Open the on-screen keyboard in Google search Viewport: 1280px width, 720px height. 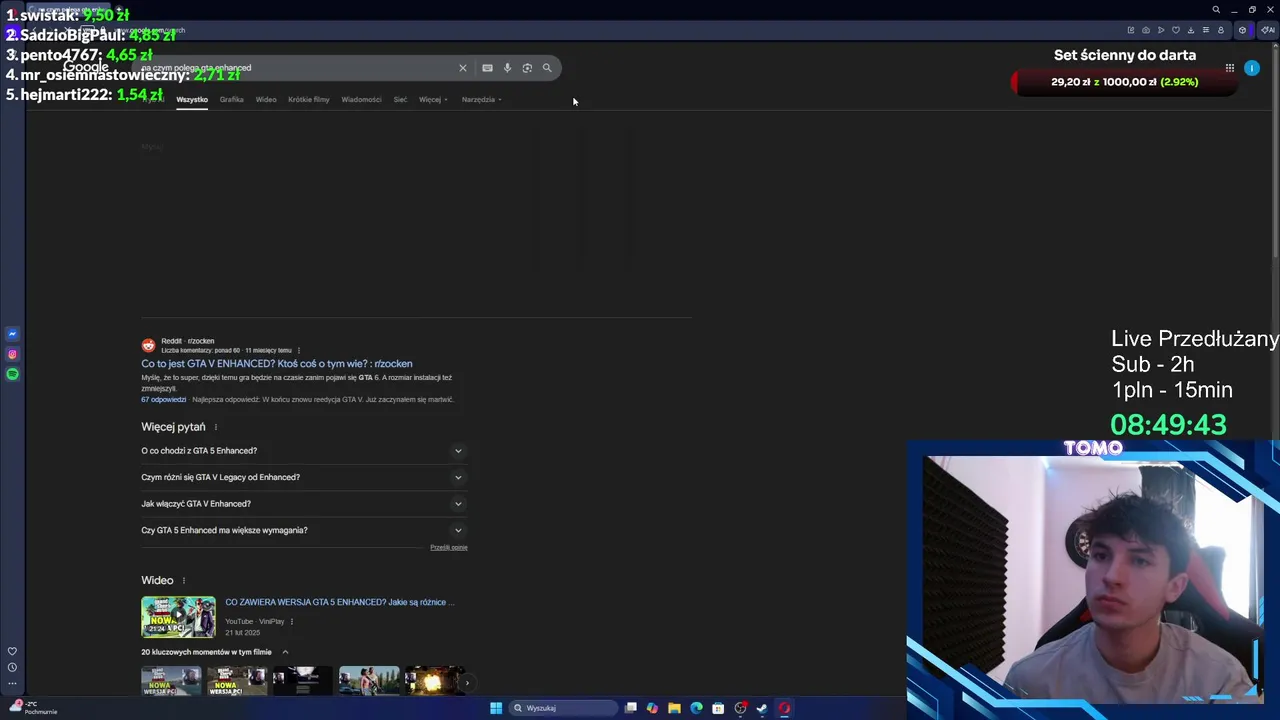(x=487, y=68)
